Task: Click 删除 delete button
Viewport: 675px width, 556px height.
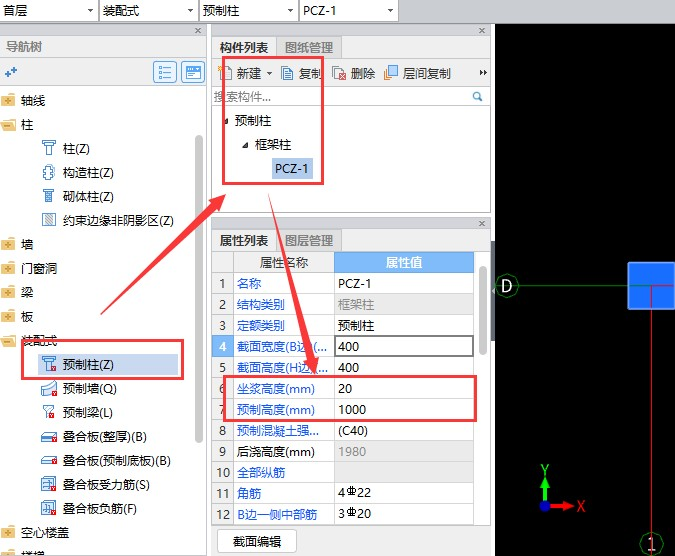Action: pyautogui.click(x=353, y=73)
